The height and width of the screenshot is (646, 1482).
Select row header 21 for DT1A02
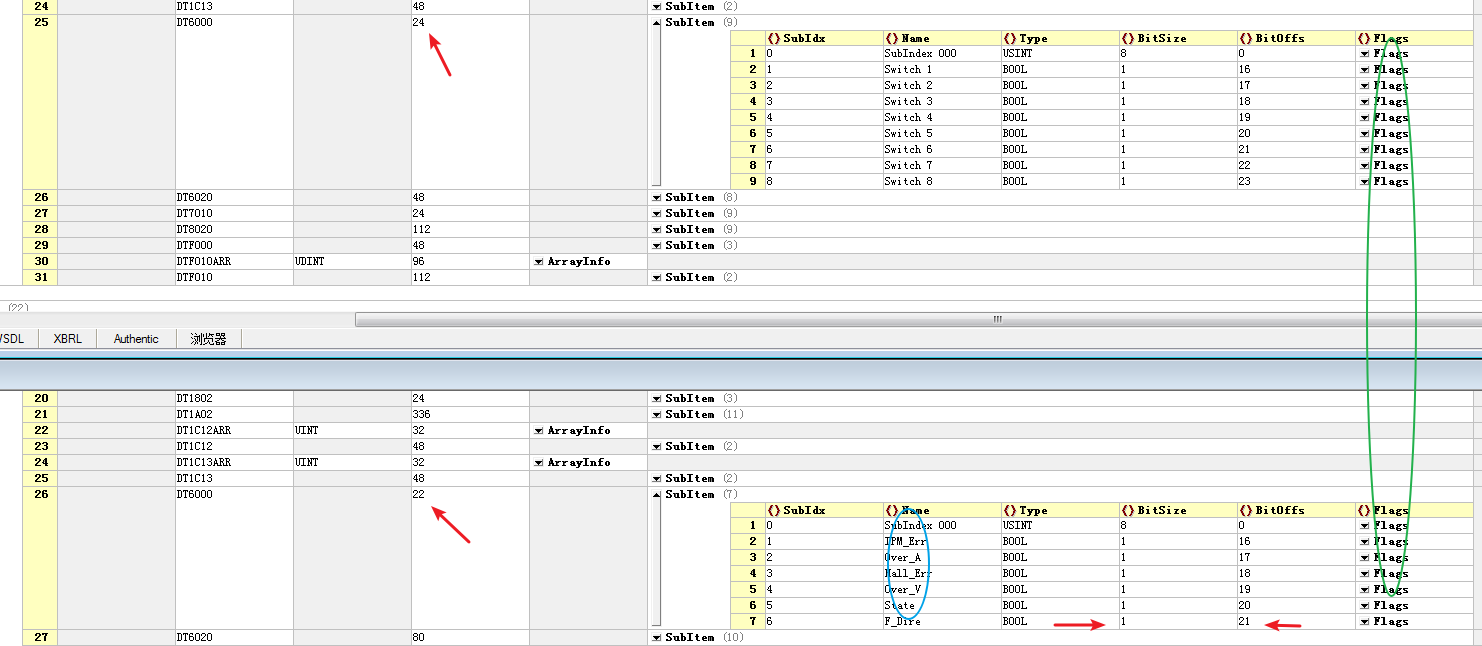tap(40, 415)
